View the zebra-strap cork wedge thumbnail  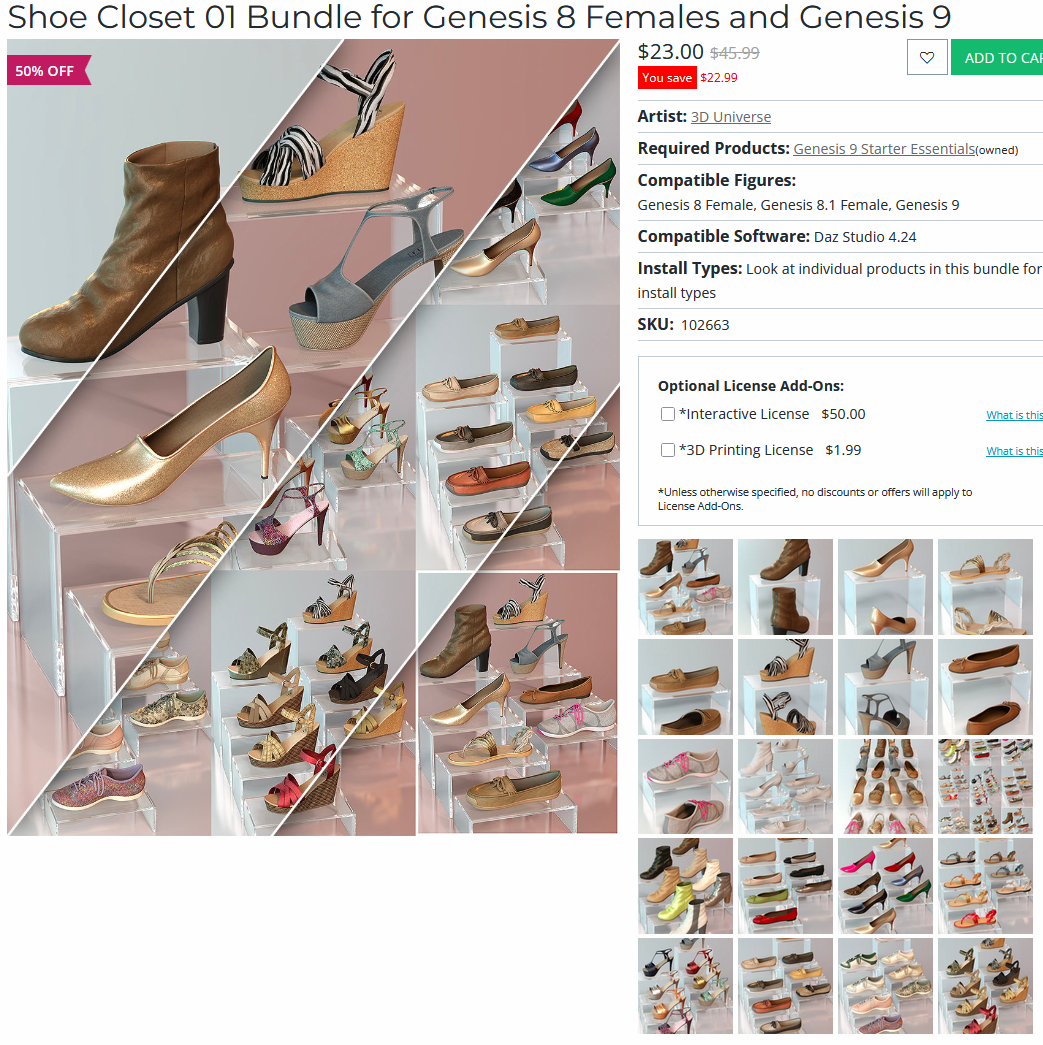click(x=785, y=686)
